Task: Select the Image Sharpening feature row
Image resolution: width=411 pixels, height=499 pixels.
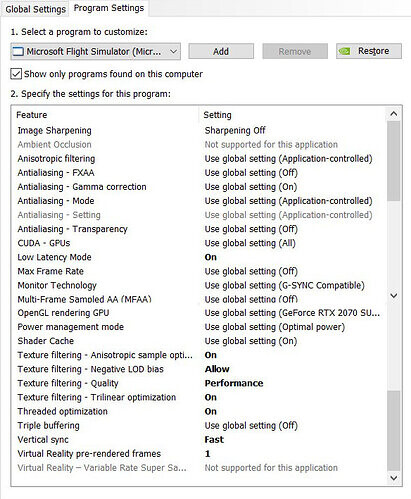Action: coord(54,130)
